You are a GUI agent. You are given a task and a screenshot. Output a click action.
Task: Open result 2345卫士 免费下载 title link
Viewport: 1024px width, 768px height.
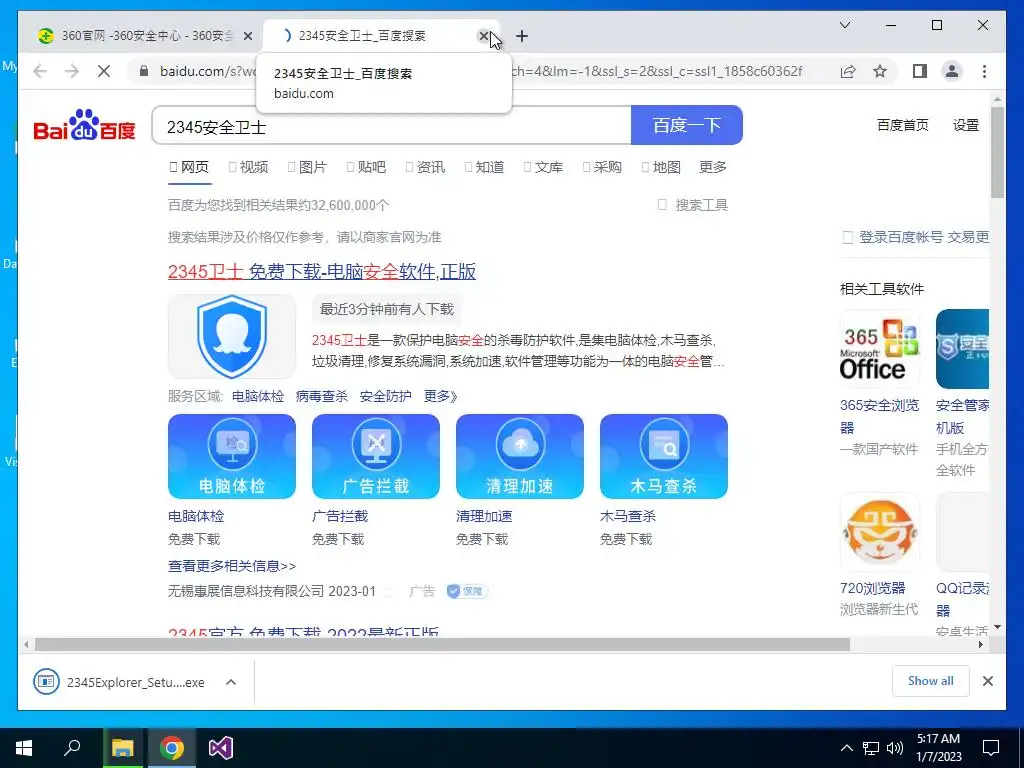(322, 271)
